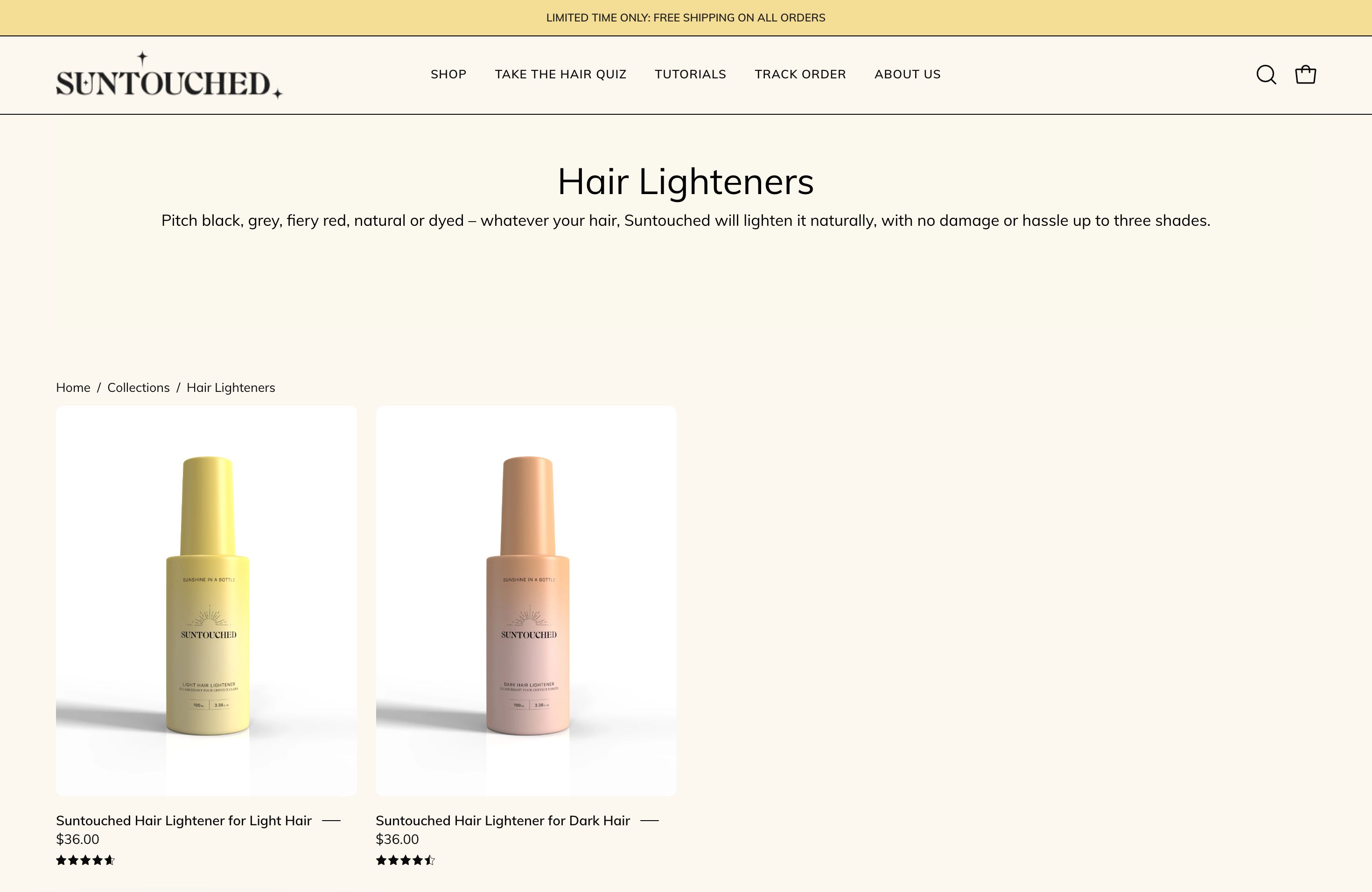
Task: Open the SHOP menu
Action: tap(448, 74)
